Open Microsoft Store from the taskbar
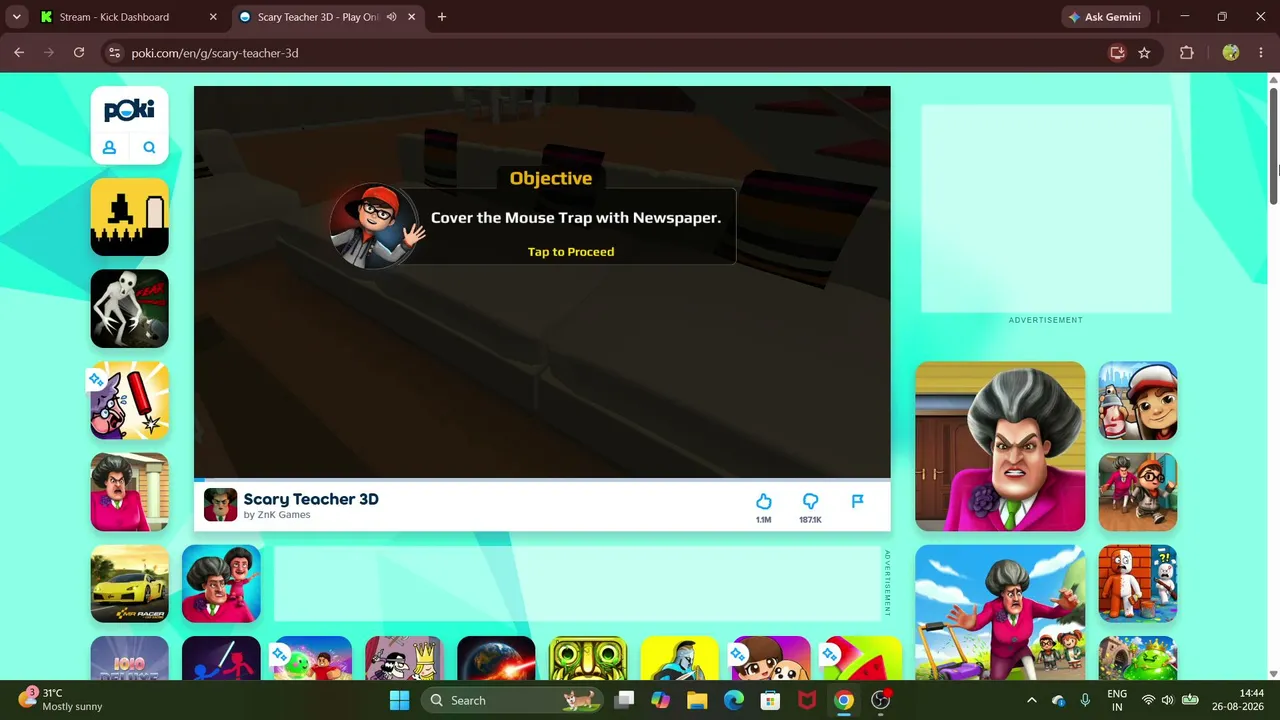 (x=770, y=700)
